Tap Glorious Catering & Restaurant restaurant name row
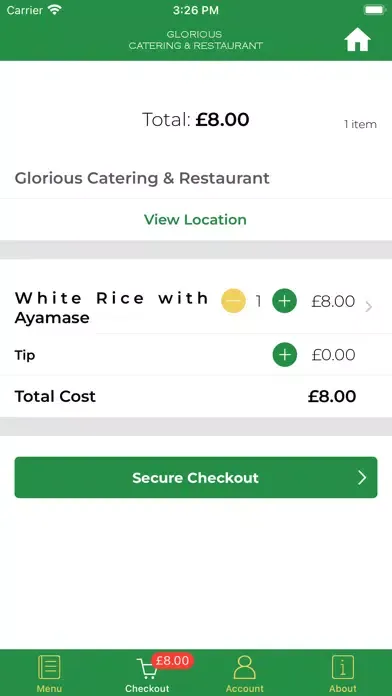Screen dimensions: 392x696 click(x=196, y=178)
